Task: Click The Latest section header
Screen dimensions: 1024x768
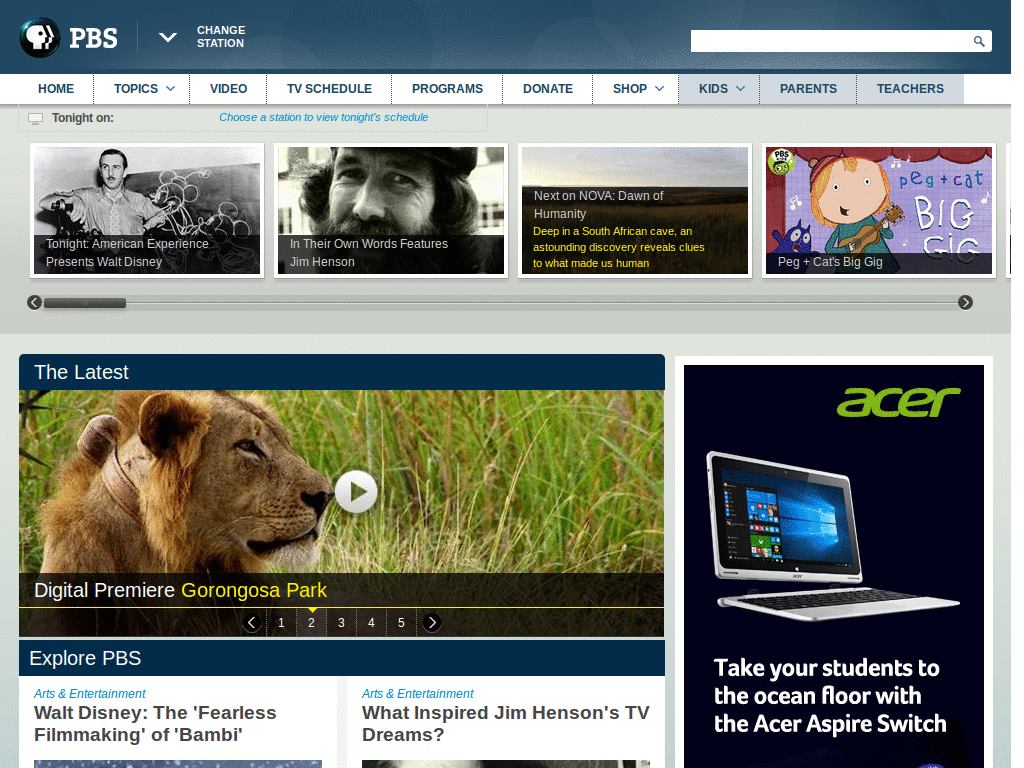Action: click(x=342, y=372)
